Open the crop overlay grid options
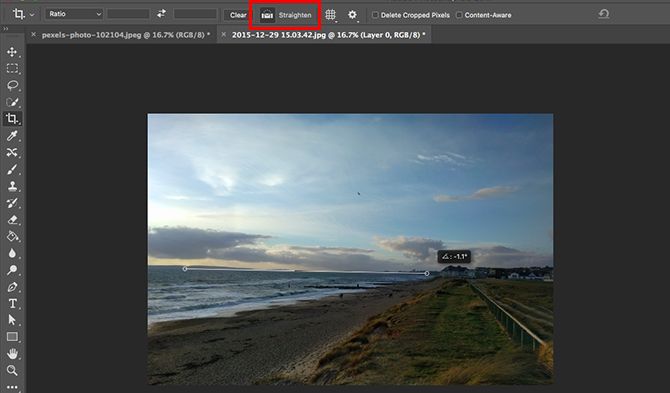The image size is (670, 393). [x=330, y=15]
